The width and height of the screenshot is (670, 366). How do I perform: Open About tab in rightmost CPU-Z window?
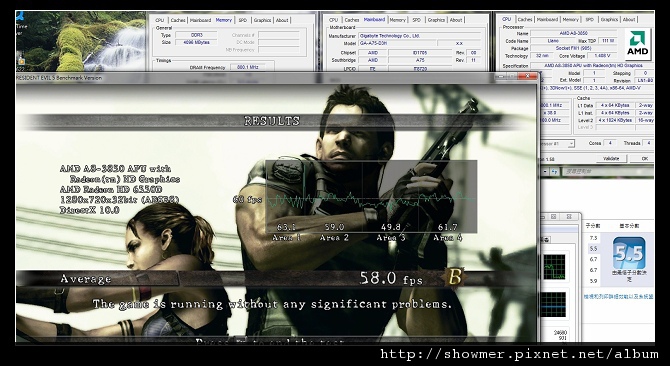pos(629,19)
